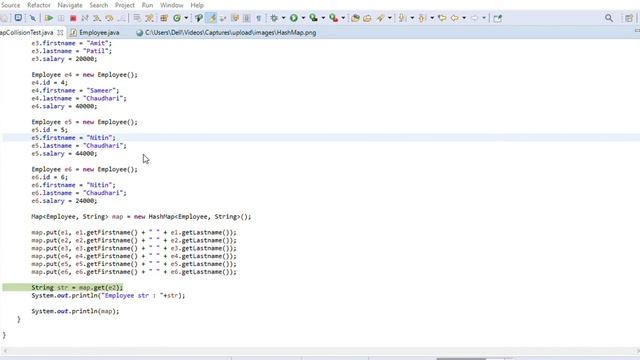Click the Forward navigation arrow
This screenshot has width=640, height=360.
(x=474, y=18)
